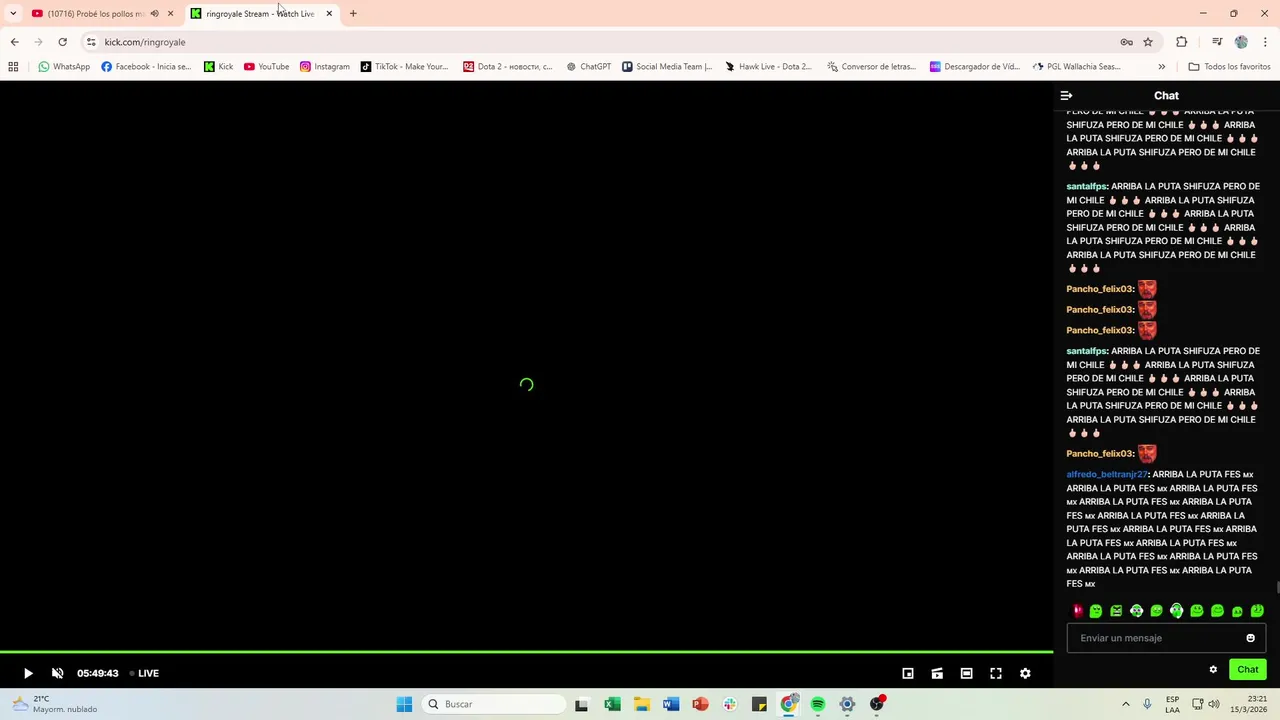Open a new browser tab
The image size is (1280, 720).
click(353, 13)
